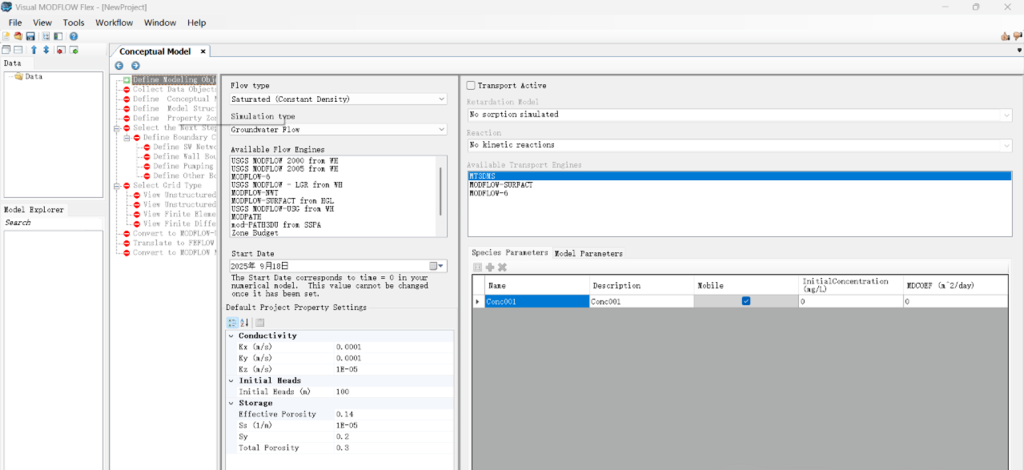The width and height of the screenshot is (1024, 470).
Task: Sort property settings alphabetically
Action: click(246, 322)
